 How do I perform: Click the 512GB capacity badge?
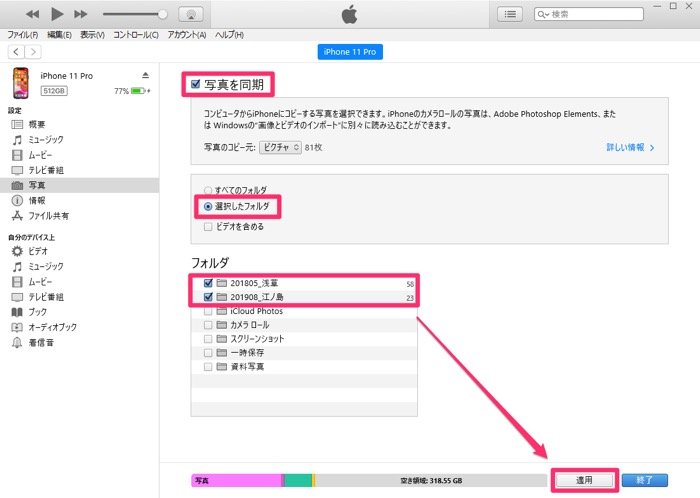pyautogui.click(x=54, y=91)
